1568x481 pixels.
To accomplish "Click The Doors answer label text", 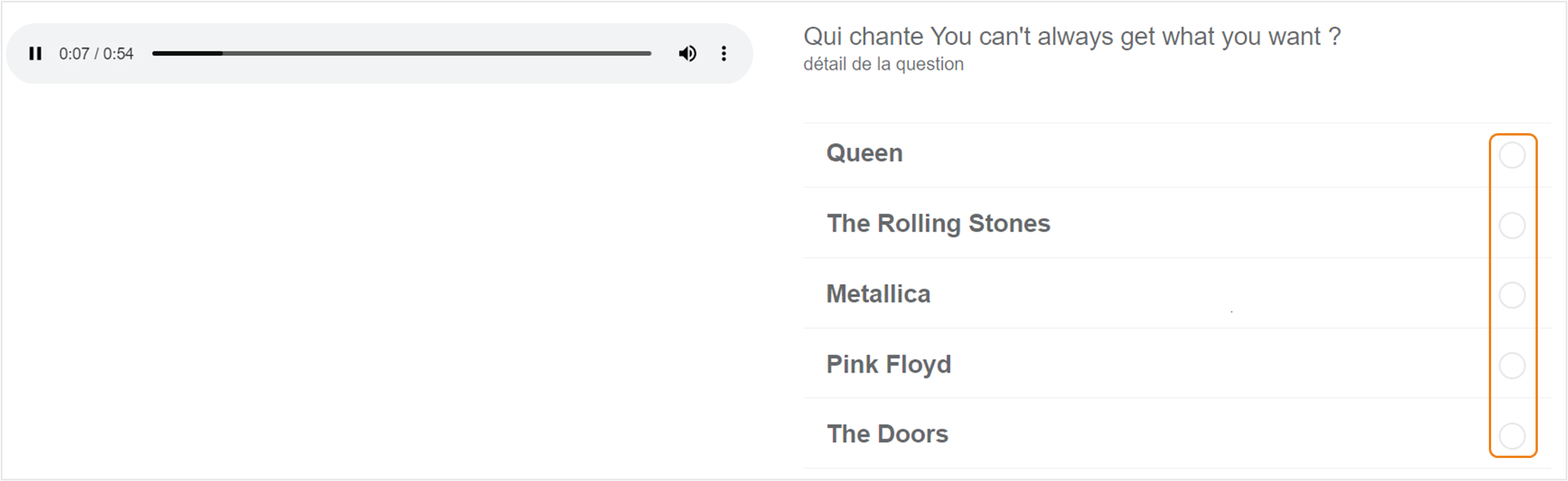I will [887, 434].
